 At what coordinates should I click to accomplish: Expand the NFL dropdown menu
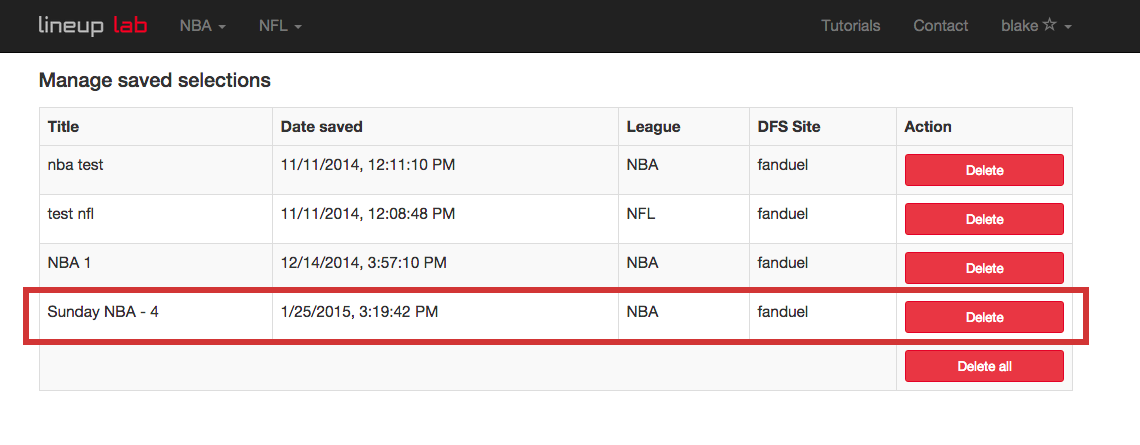(x=280, y=26)
